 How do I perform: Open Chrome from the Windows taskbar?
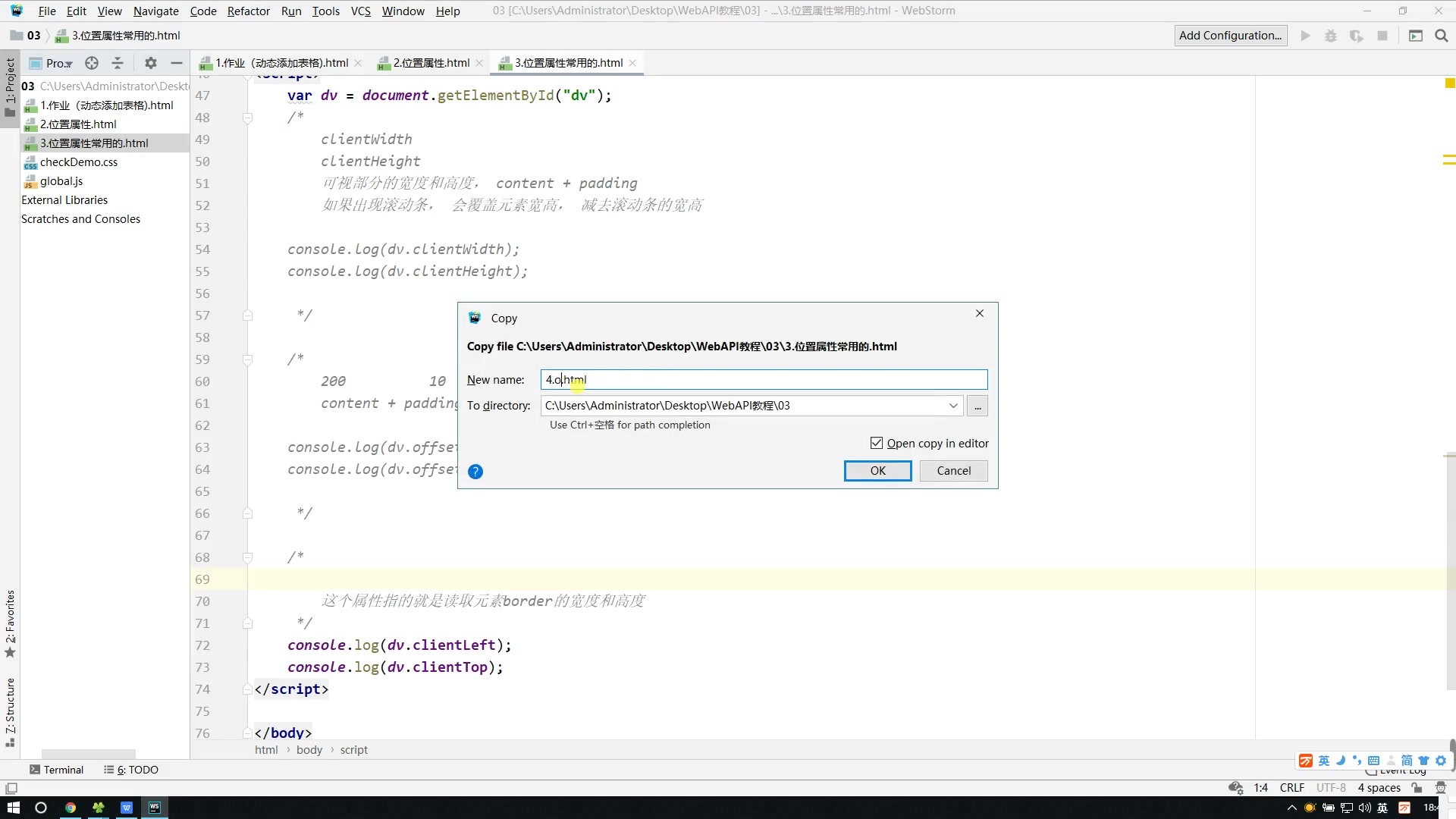click(71, 808)
